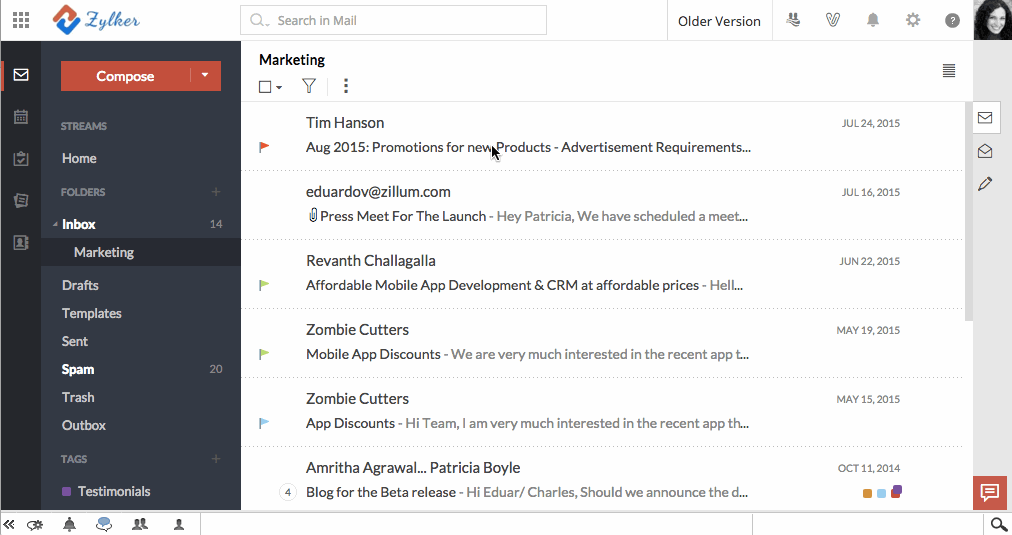Click the help question mark icon
Image resolution: width=1012 pixels, height=535 pixels.
952,20
